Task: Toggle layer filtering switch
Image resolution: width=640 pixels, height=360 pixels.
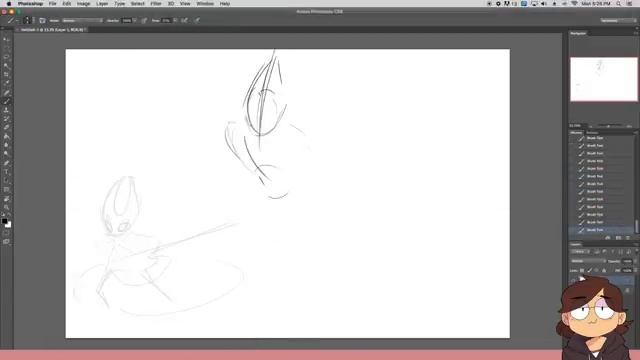Action: coord(637,251)
